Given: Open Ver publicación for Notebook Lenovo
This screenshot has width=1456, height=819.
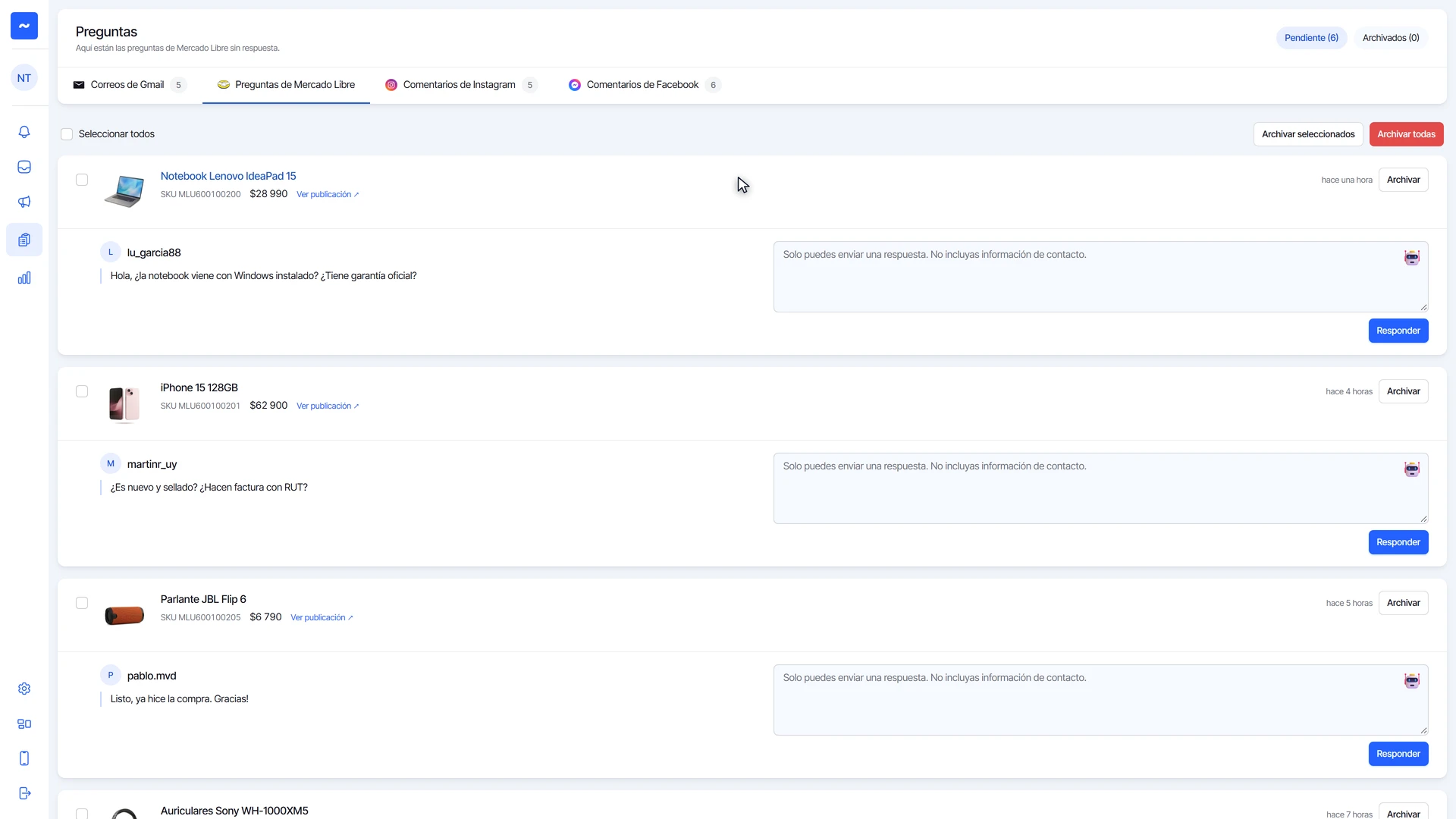Looking at the screenshot, I should 328,195.
